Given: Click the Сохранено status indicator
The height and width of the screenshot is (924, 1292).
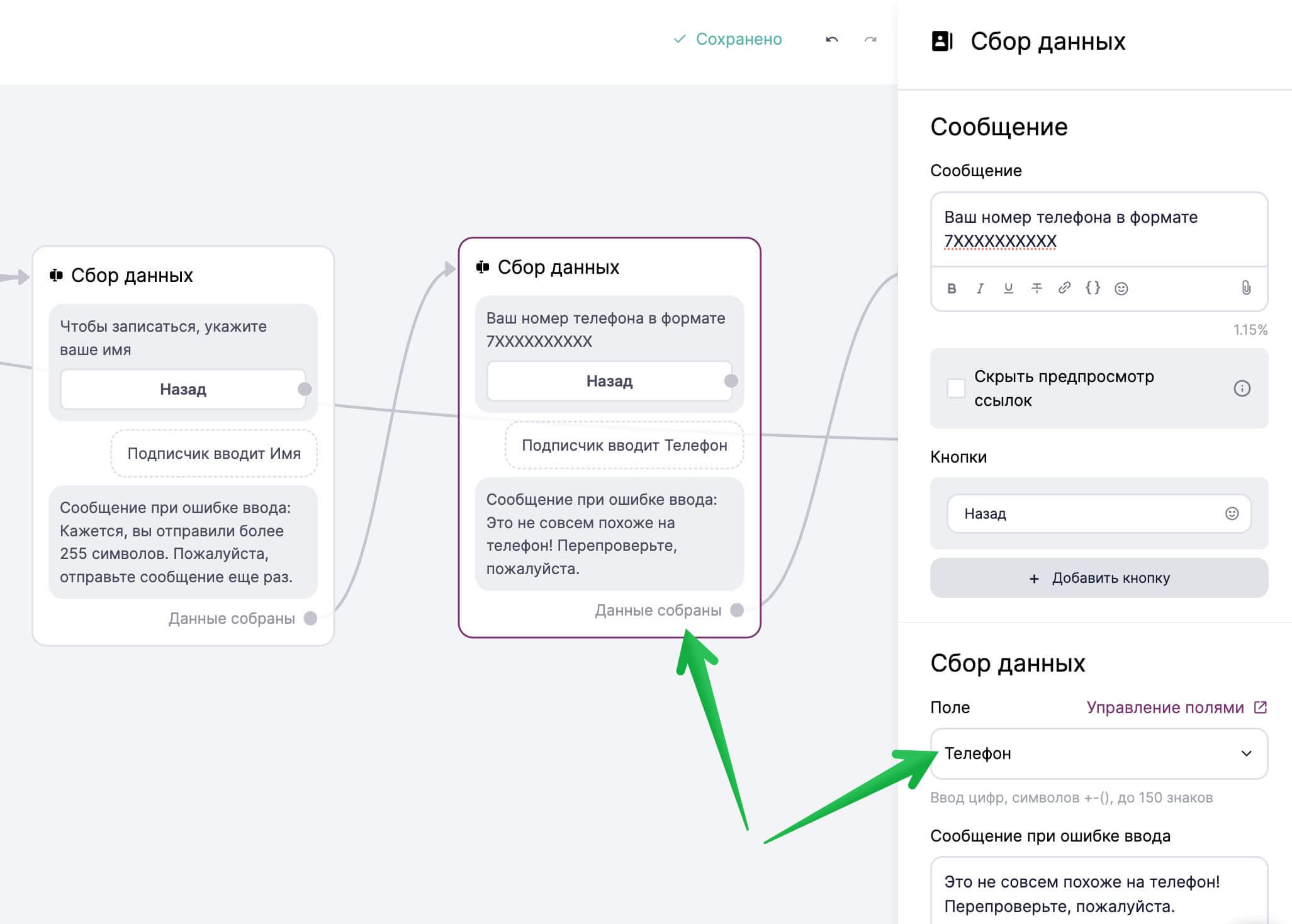Looking at the screenshot, I should coord(727,39).
